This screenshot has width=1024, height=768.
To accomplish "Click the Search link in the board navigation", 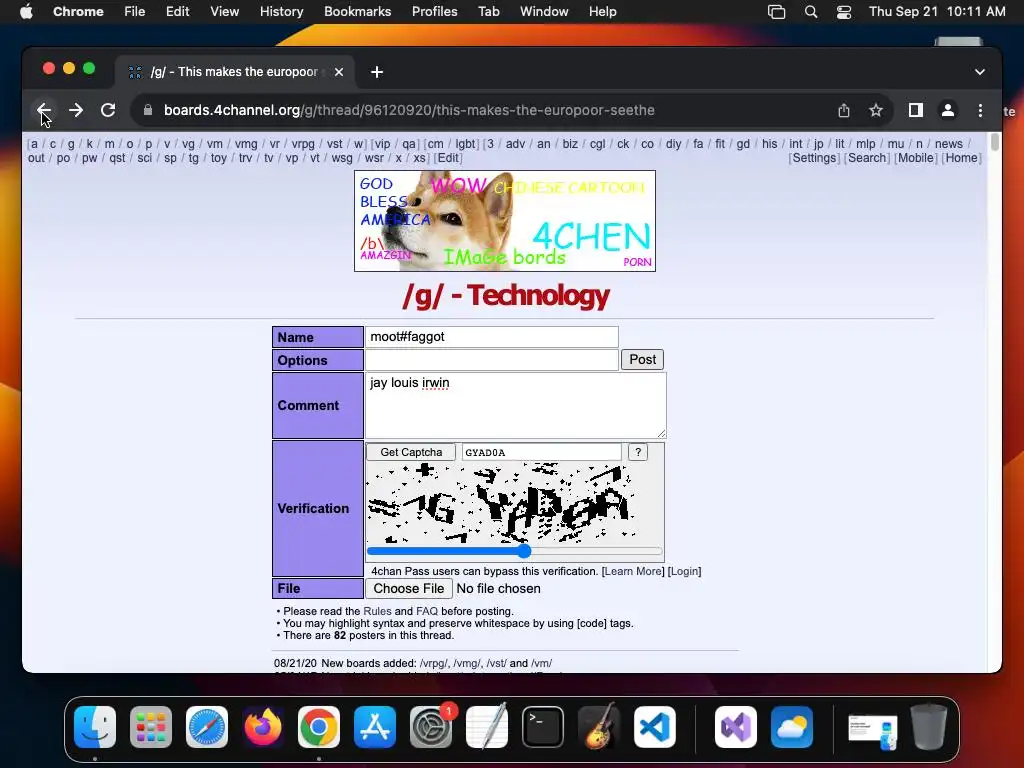I will tap(867, 158).
